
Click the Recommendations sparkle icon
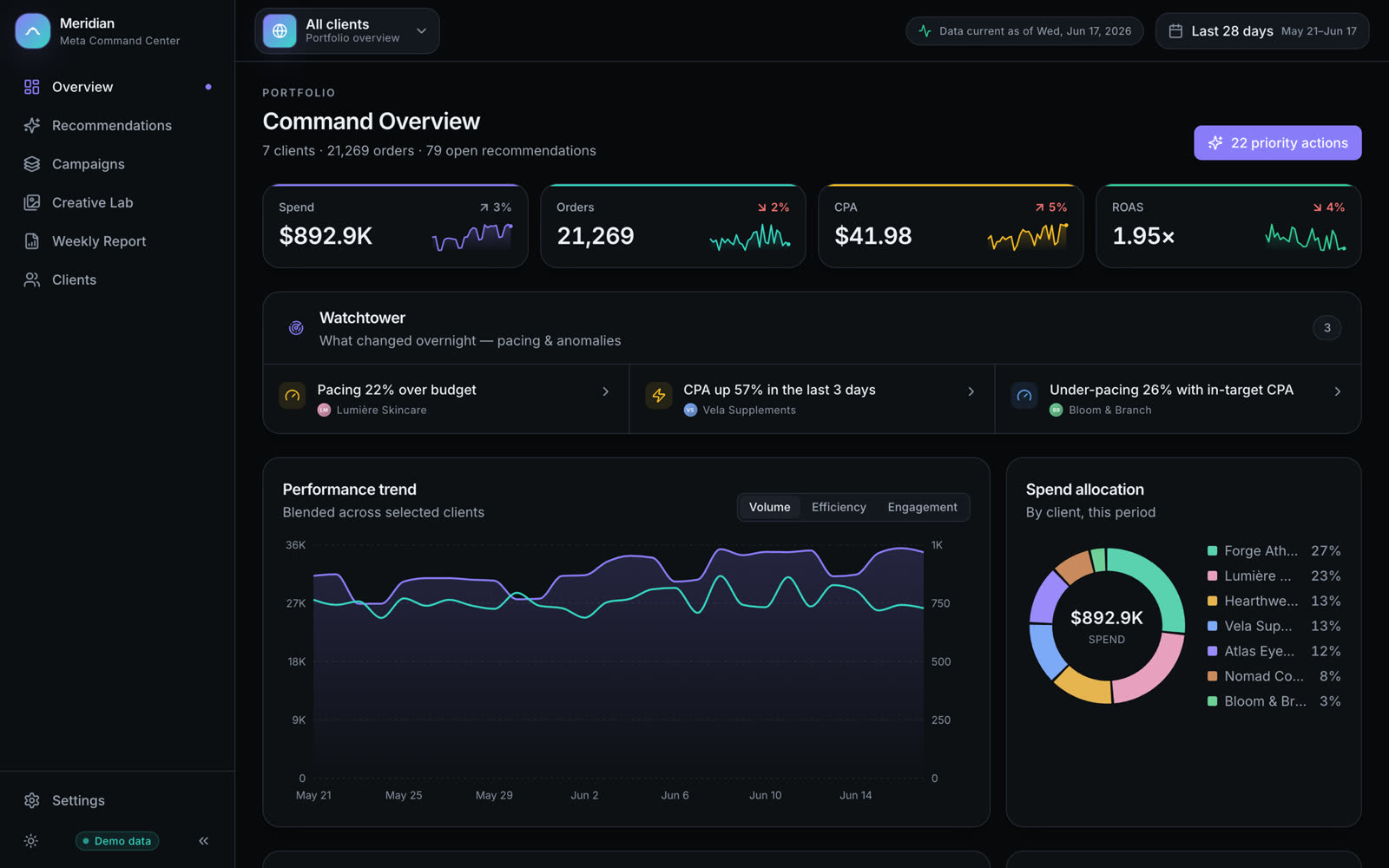[x=32, y=125]
